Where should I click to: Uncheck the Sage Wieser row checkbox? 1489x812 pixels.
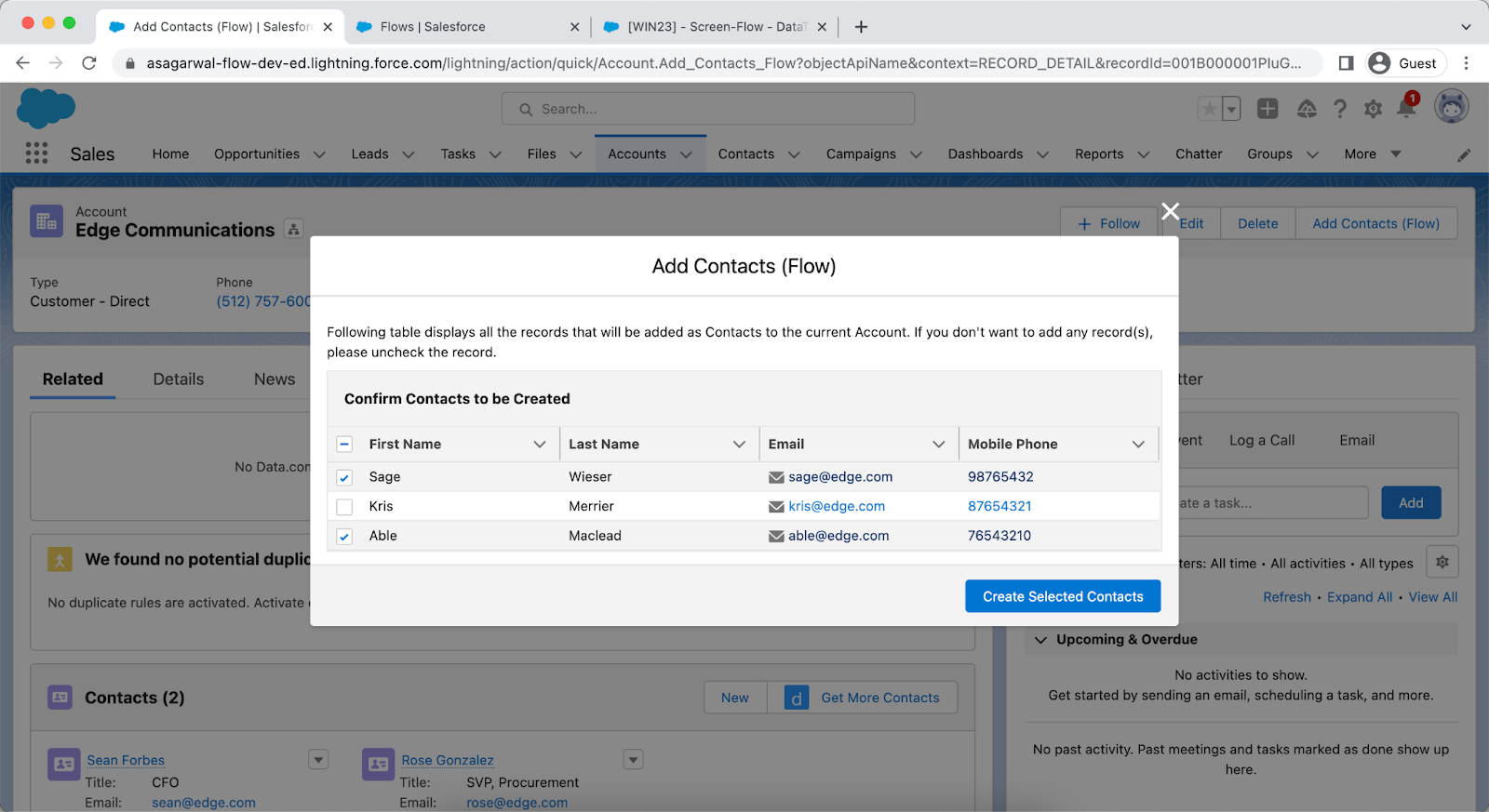(344, 477)
